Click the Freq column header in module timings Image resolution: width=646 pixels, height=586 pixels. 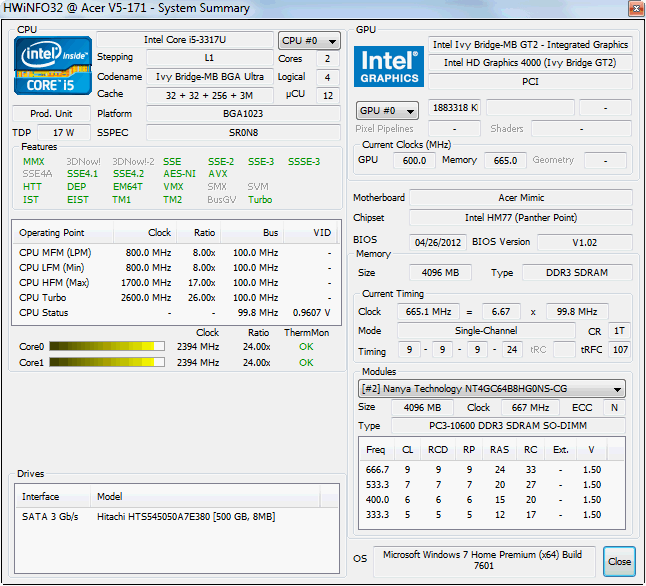tap(377, 450)
